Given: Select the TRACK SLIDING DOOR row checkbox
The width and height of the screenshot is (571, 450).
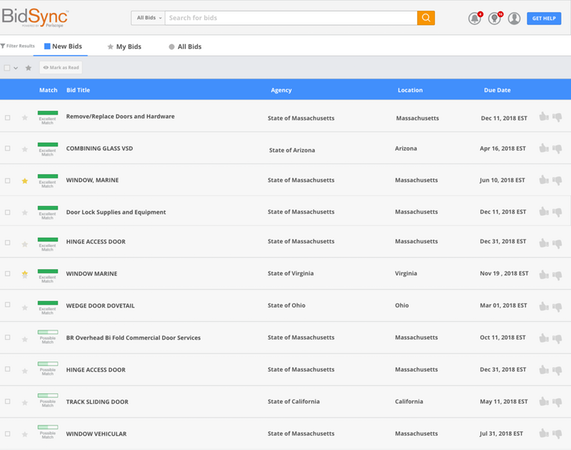Looking at the screenshot, I should point(8,401).
